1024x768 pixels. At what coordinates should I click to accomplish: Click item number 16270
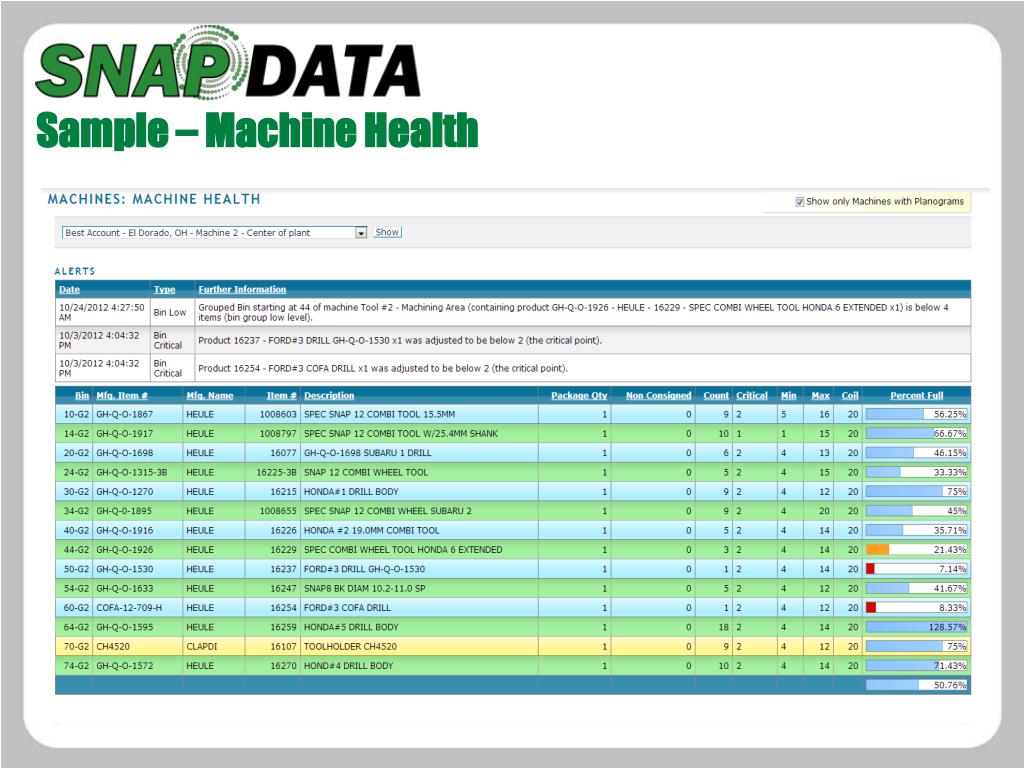tap(283, 666)
